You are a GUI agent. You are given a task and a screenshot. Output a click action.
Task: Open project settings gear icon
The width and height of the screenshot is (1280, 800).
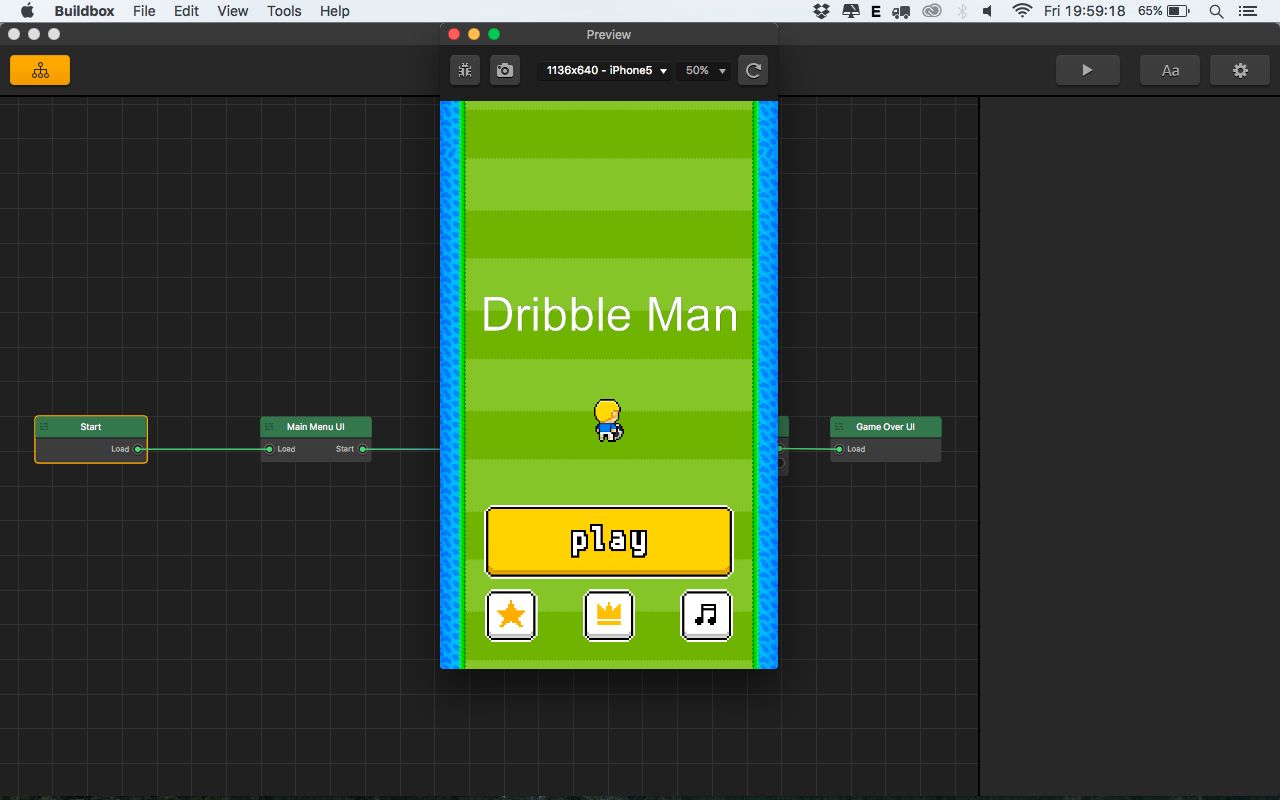(x=1240, y=70)
